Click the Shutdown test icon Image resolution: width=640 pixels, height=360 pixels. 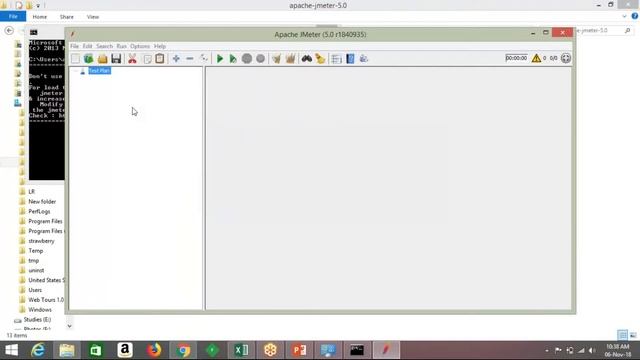coord(260,58)
